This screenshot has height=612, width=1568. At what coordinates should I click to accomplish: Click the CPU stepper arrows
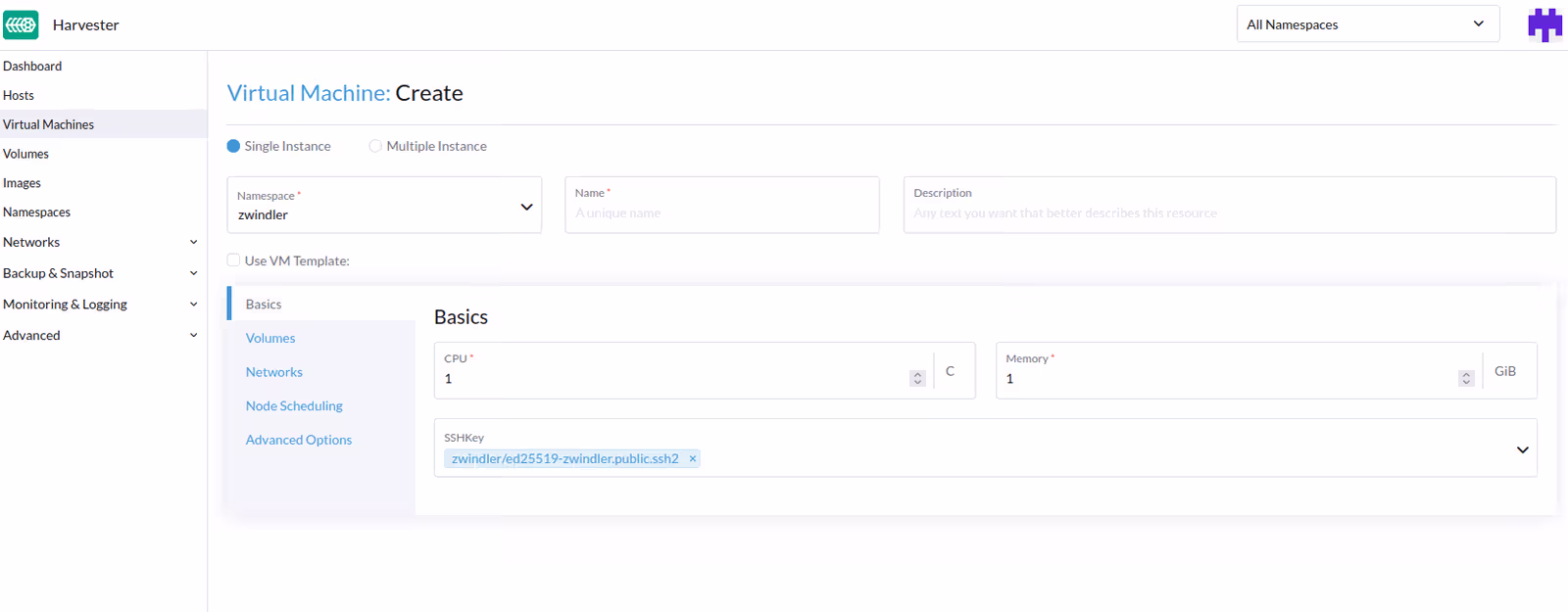[x=917, y=378]
